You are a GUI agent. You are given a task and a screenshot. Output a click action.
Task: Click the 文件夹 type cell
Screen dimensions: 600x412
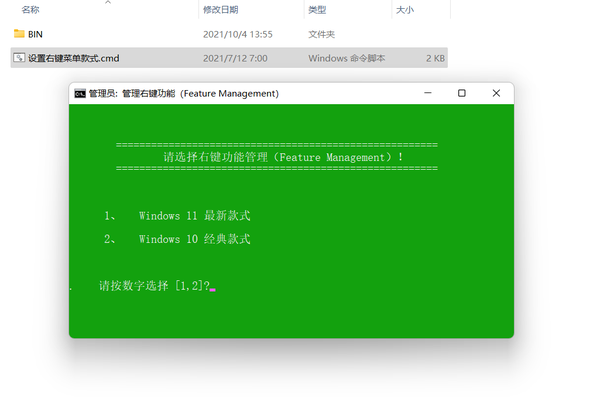point(321,34)
